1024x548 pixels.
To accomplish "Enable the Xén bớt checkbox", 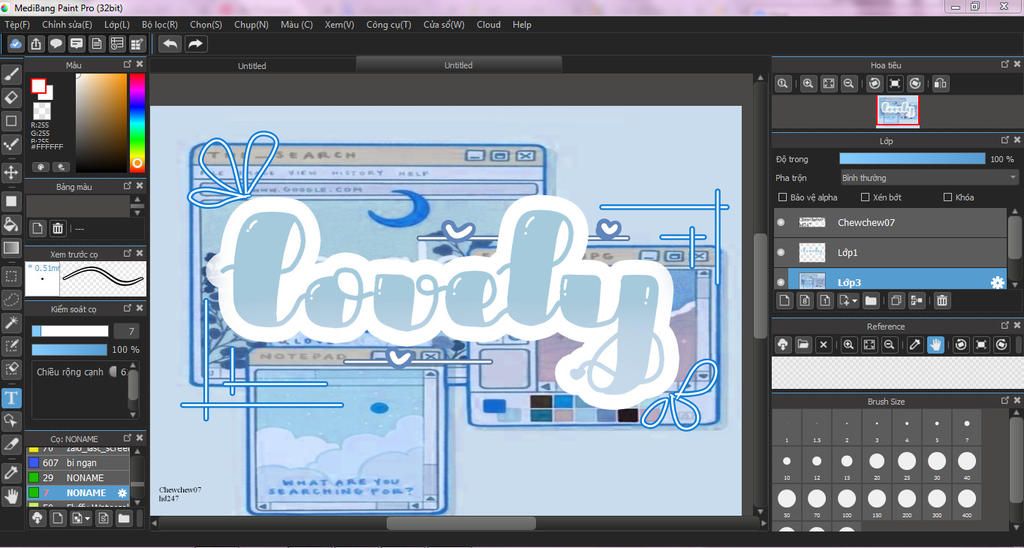I will 865,197.
